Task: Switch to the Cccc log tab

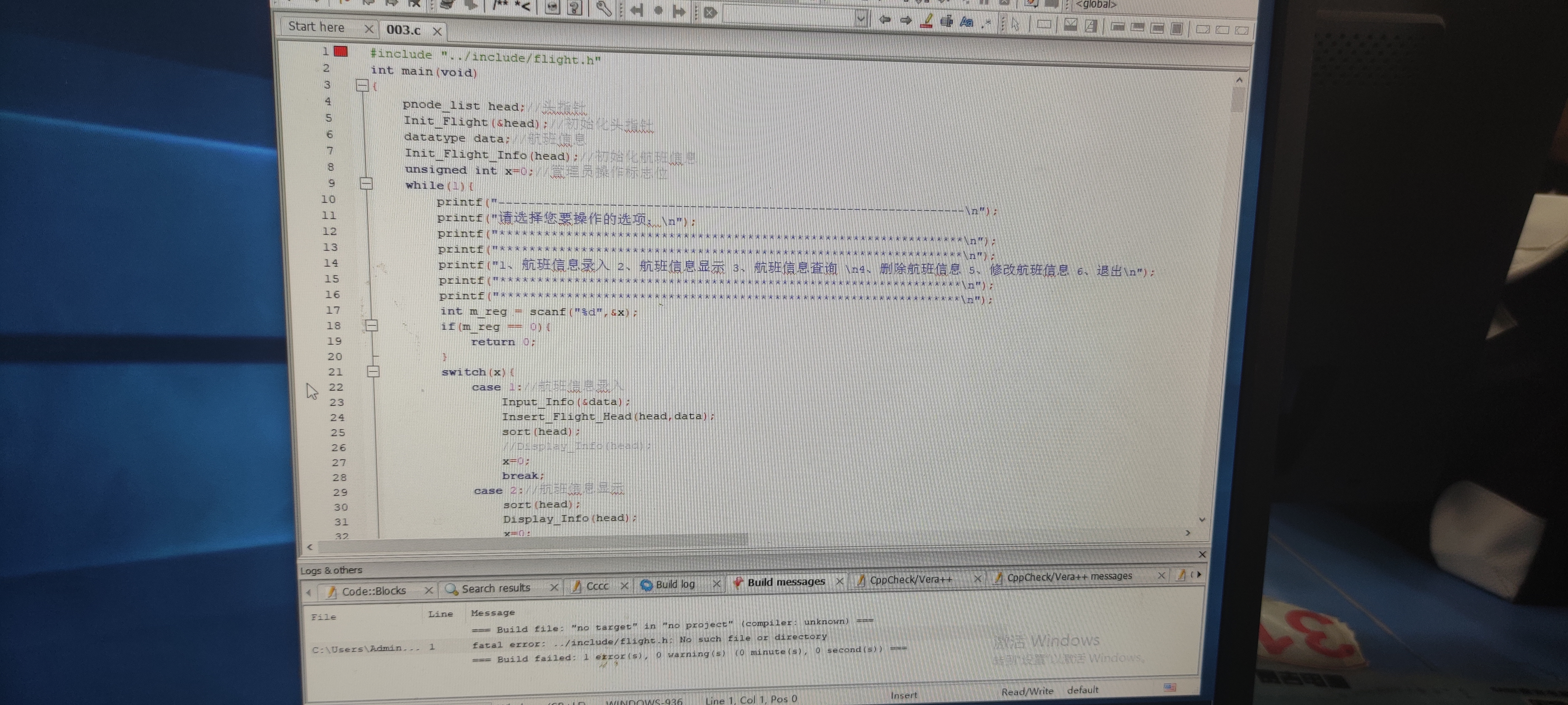Action: (597, 586)
